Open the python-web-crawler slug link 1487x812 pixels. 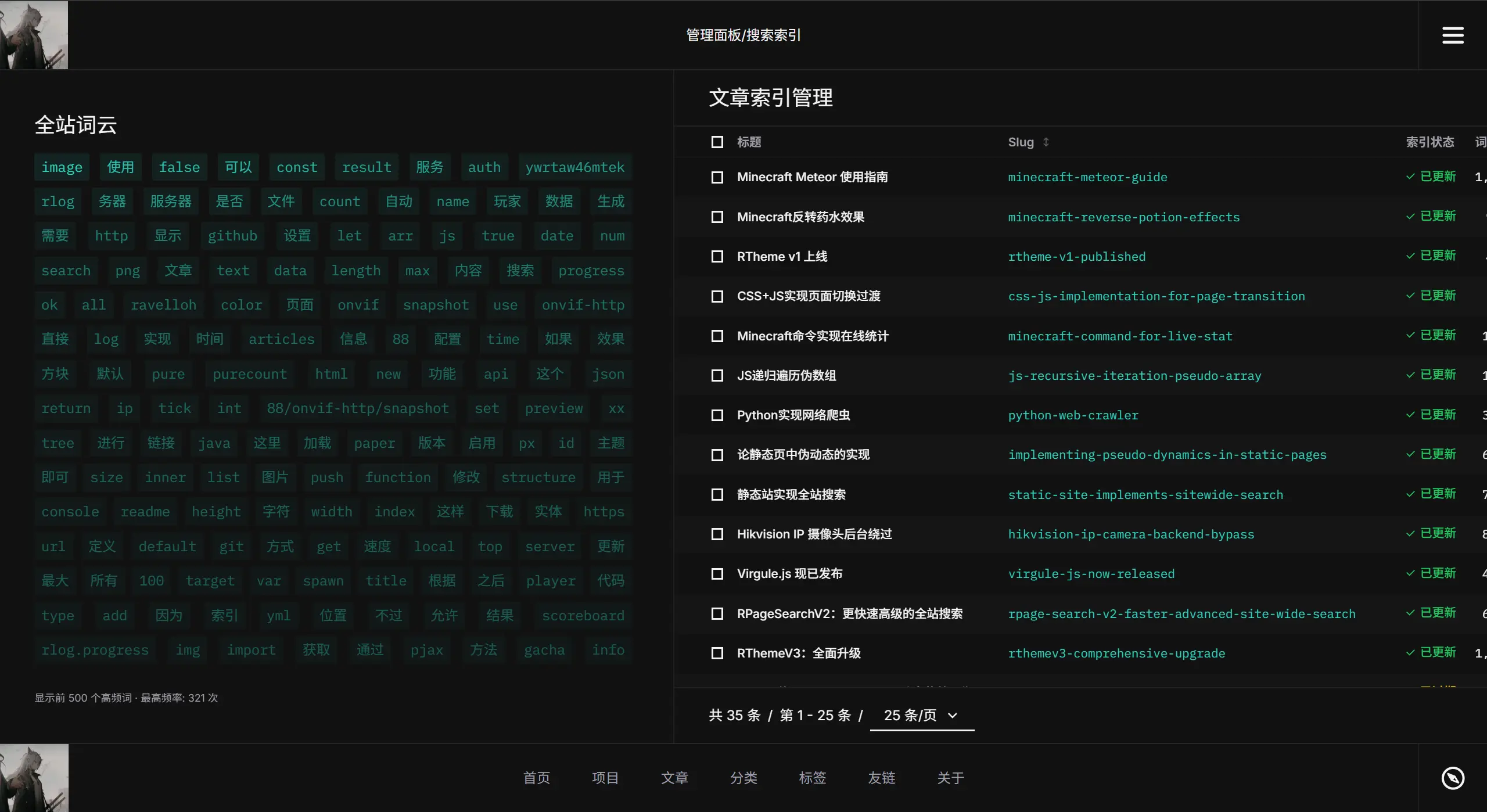tap(1073, 415)
